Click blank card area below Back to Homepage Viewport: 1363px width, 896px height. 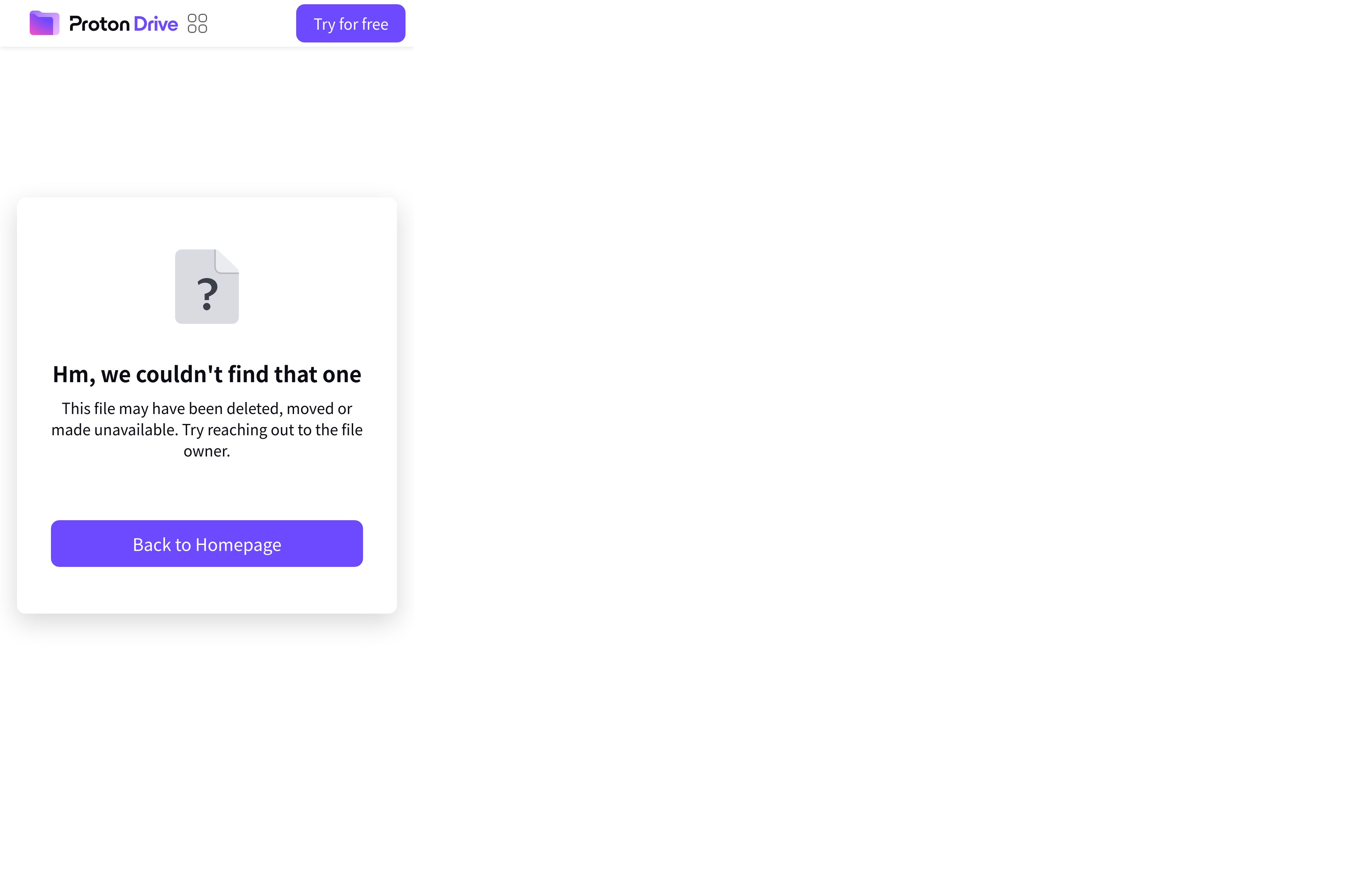coord(207,590)
